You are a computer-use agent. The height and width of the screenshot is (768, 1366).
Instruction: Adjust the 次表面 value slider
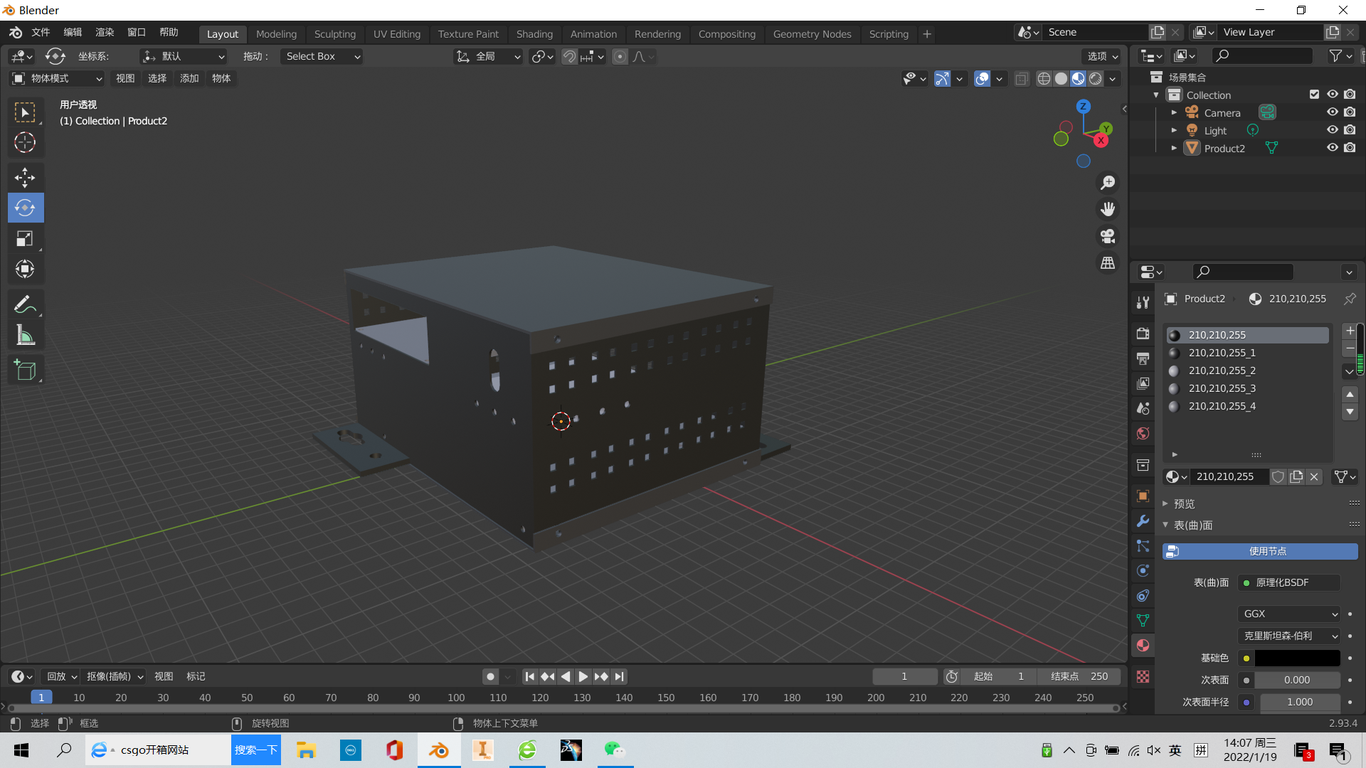tap(1297, 680)
